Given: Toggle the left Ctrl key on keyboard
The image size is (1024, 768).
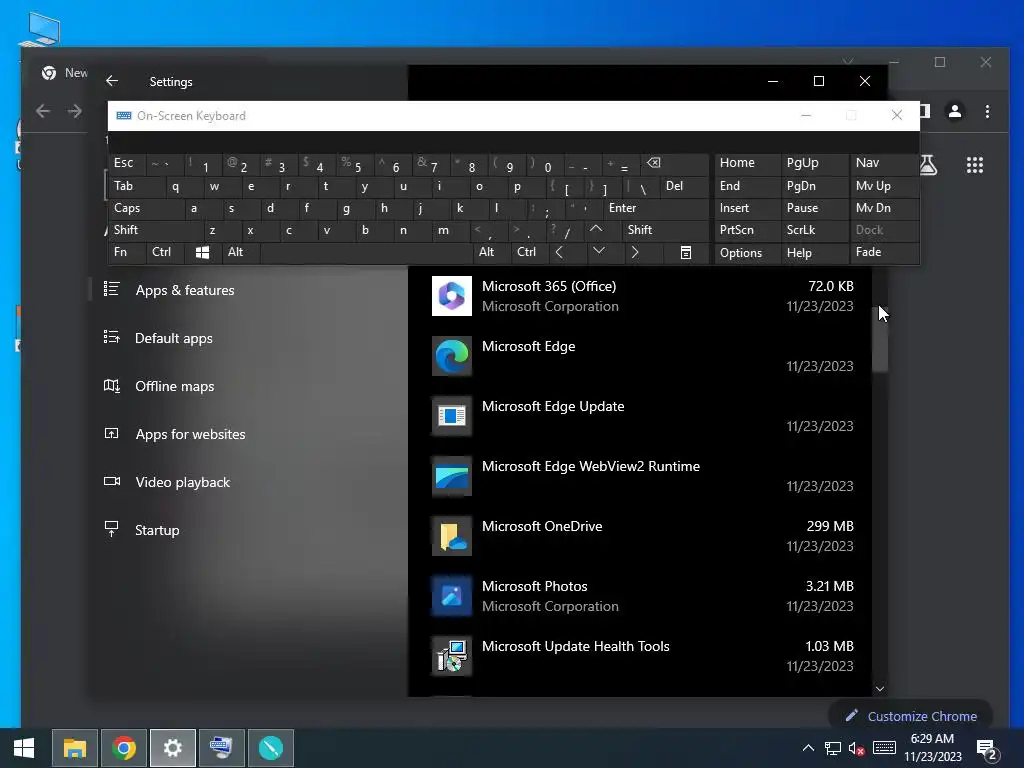Looking at the screenshot, I should click(165, 253).
